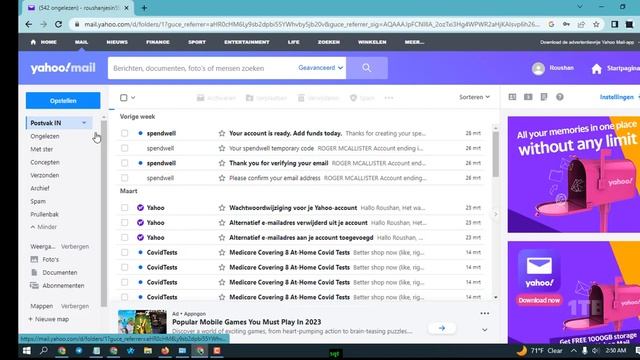The height and width of the screenshot is (360, 640).
Task: Select checkbox for 'Your spendwell temporary code' email
Action: pyautogui.click(x=124, y=148)
